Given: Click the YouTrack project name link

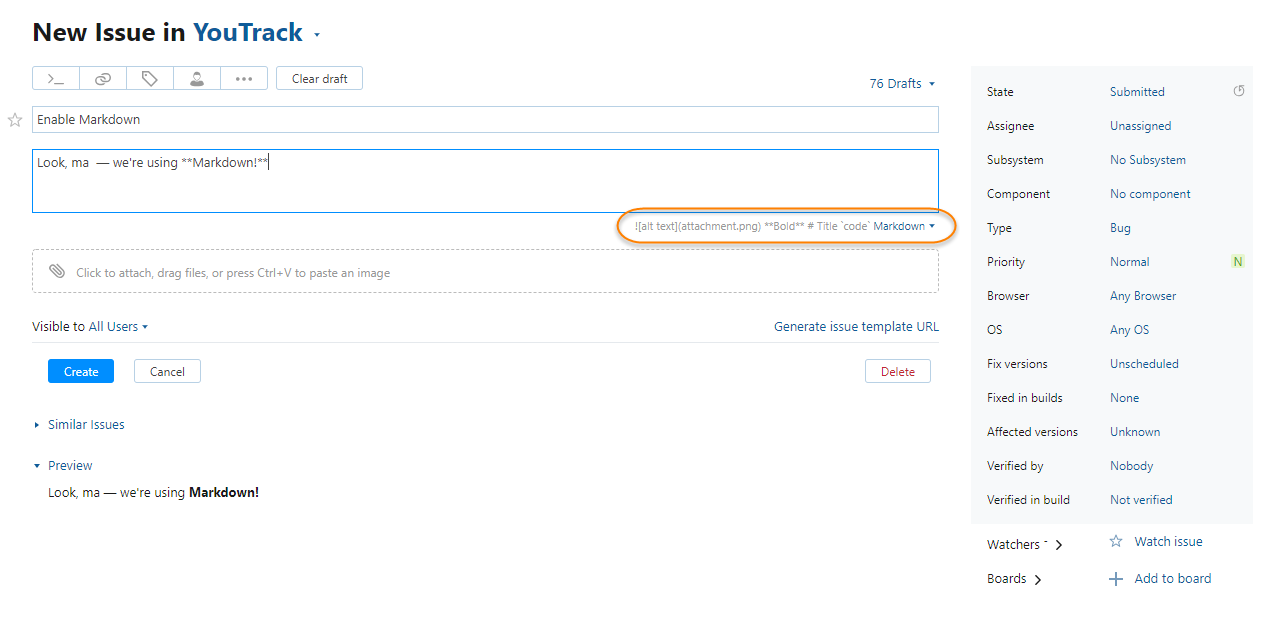Looking at the screenshot, I should pyautogui.click(x=248, y=33).
